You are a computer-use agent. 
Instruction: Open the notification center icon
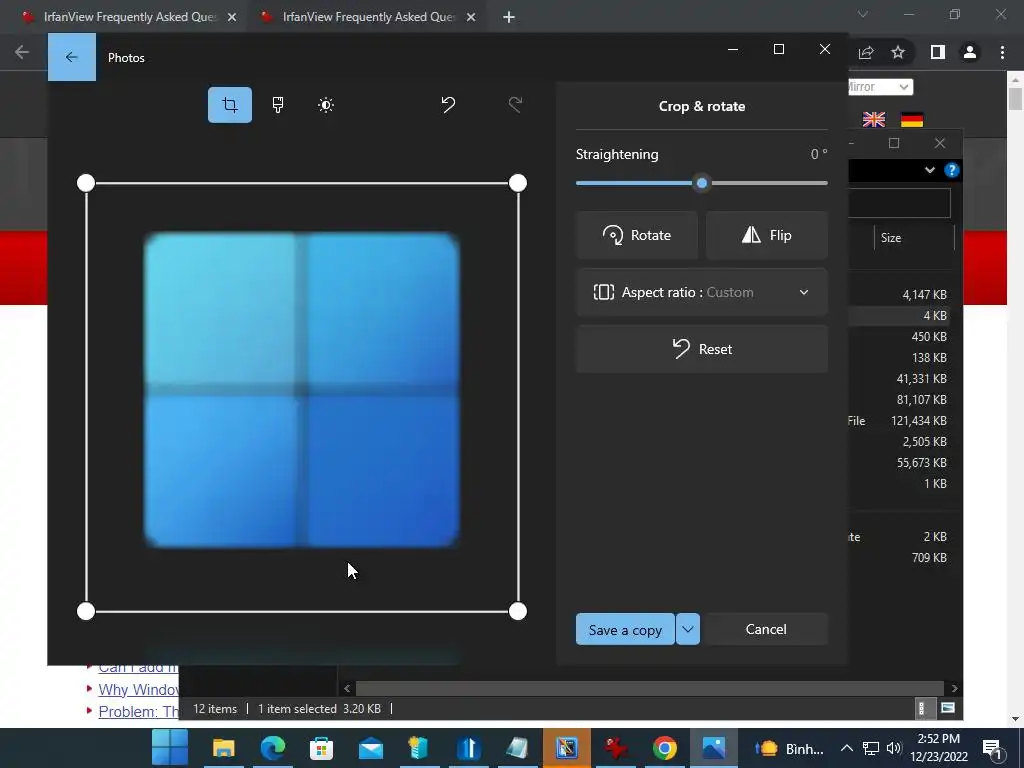[992, 749]
